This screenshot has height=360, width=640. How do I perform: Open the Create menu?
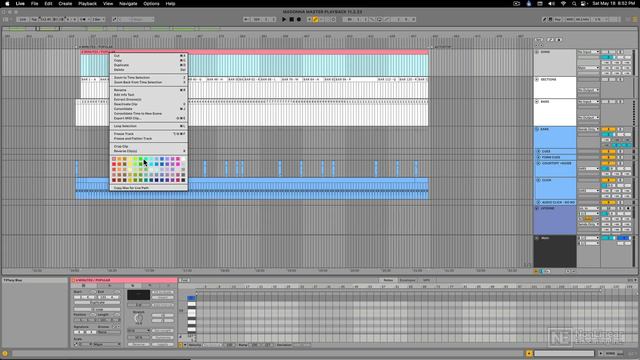point(65,4)
